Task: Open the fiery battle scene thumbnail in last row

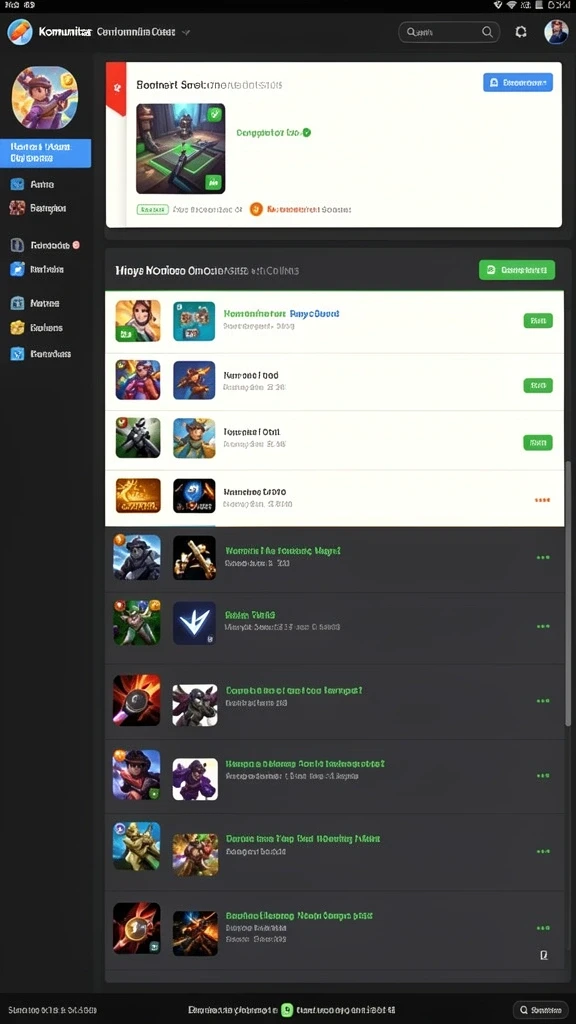Action: (x=195, y=933)
